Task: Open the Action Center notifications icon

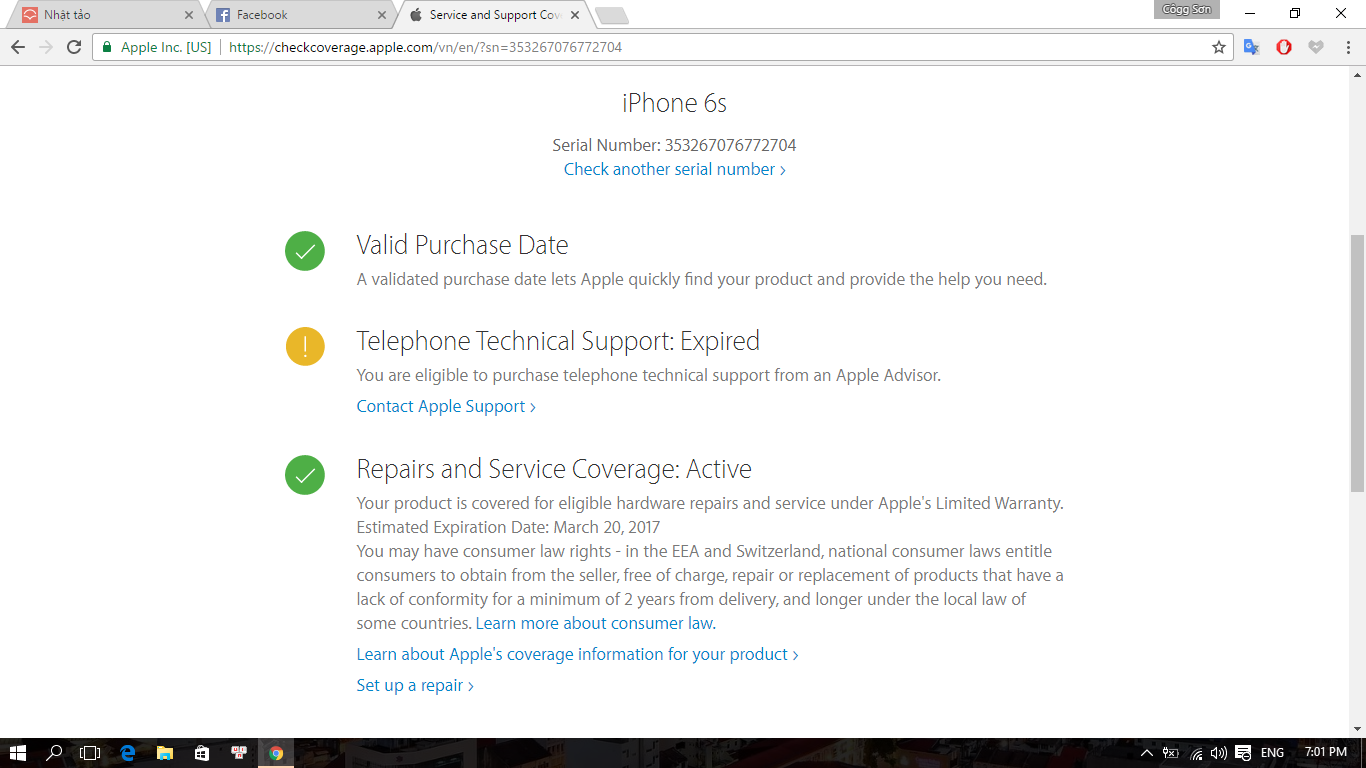Action: point(1243,753)
